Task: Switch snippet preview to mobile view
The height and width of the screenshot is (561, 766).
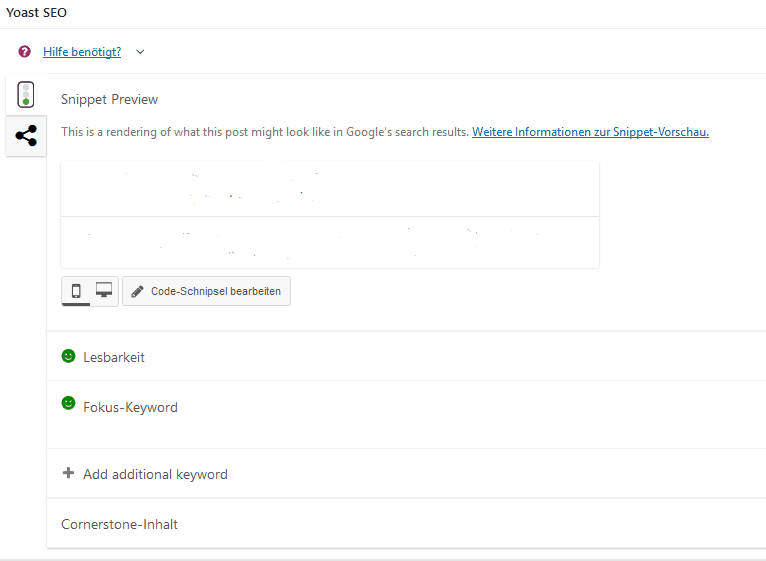Action: point(76,291)
